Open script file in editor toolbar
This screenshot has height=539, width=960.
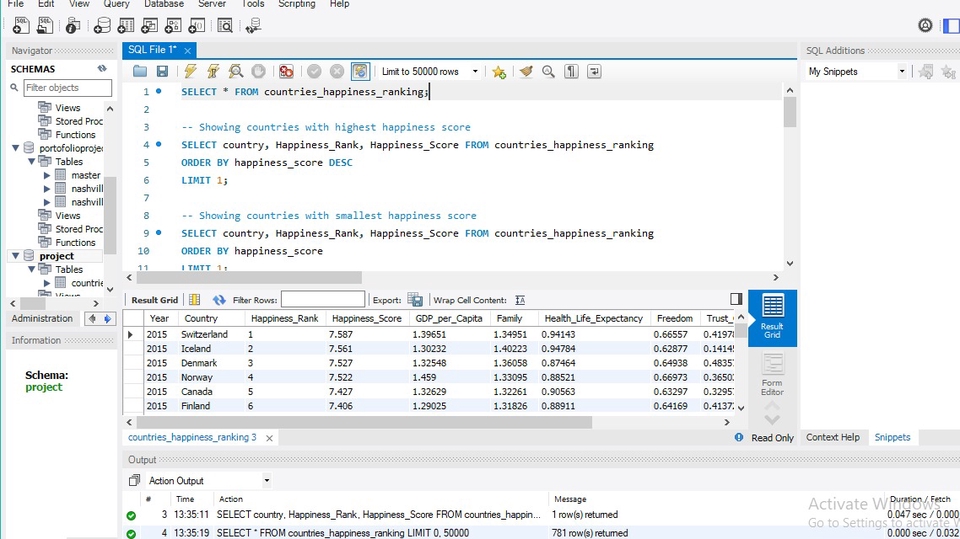[x=140, y=72]
